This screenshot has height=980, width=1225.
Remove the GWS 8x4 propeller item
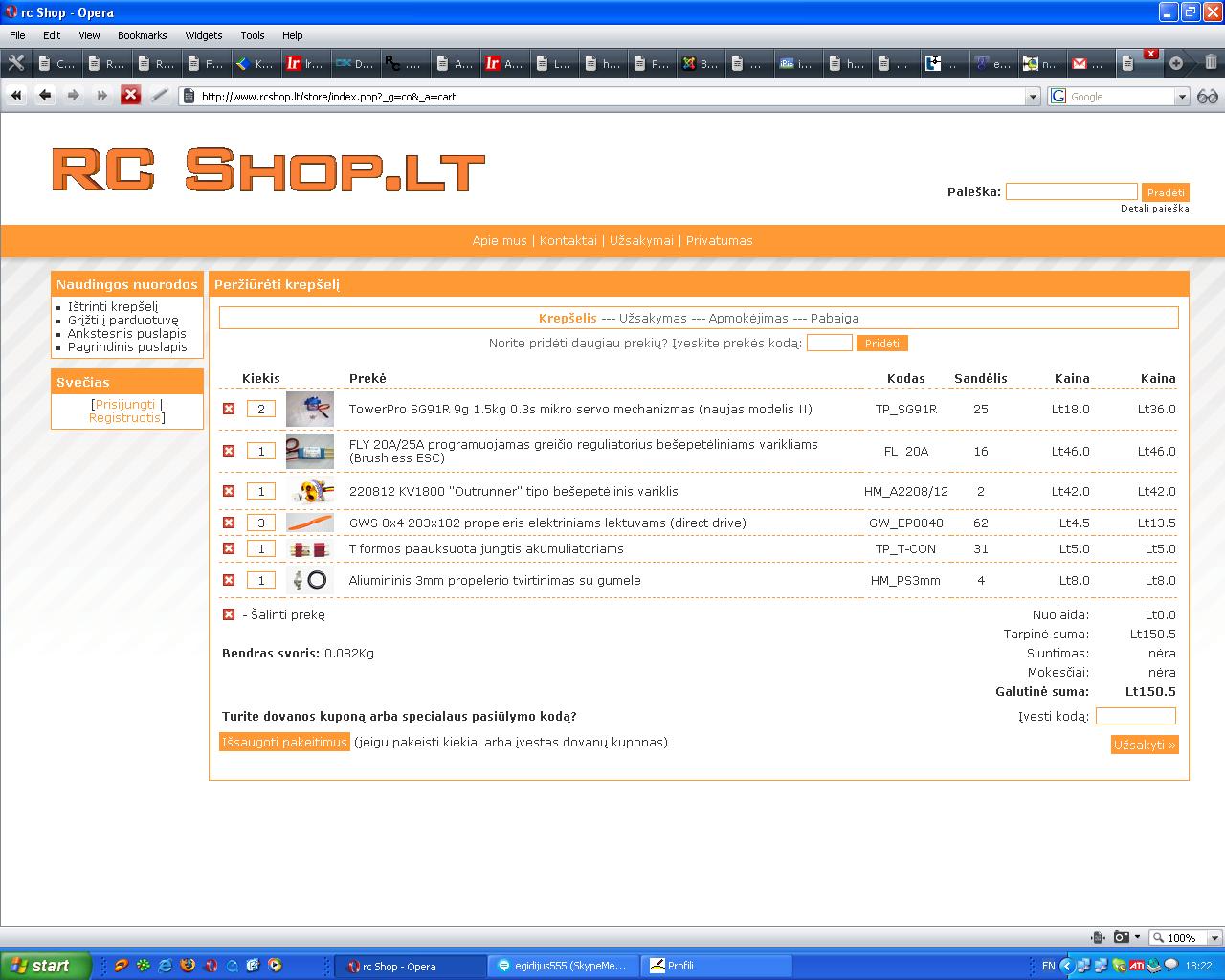(229, 523)
